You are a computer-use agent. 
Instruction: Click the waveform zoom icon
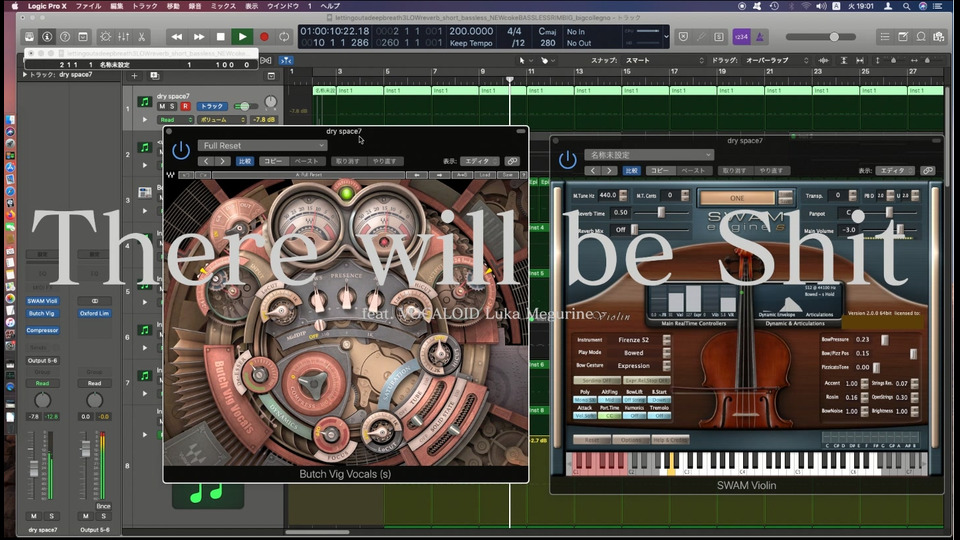pyautogui.click(x=823, y=61)
